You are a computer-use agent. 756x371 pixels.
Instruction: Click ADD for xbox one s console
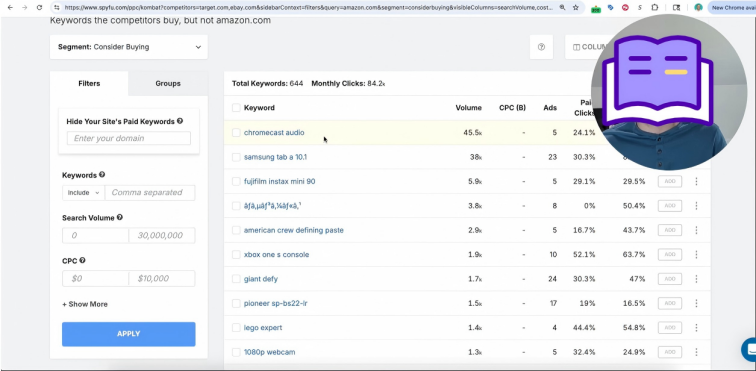(670, 254)
